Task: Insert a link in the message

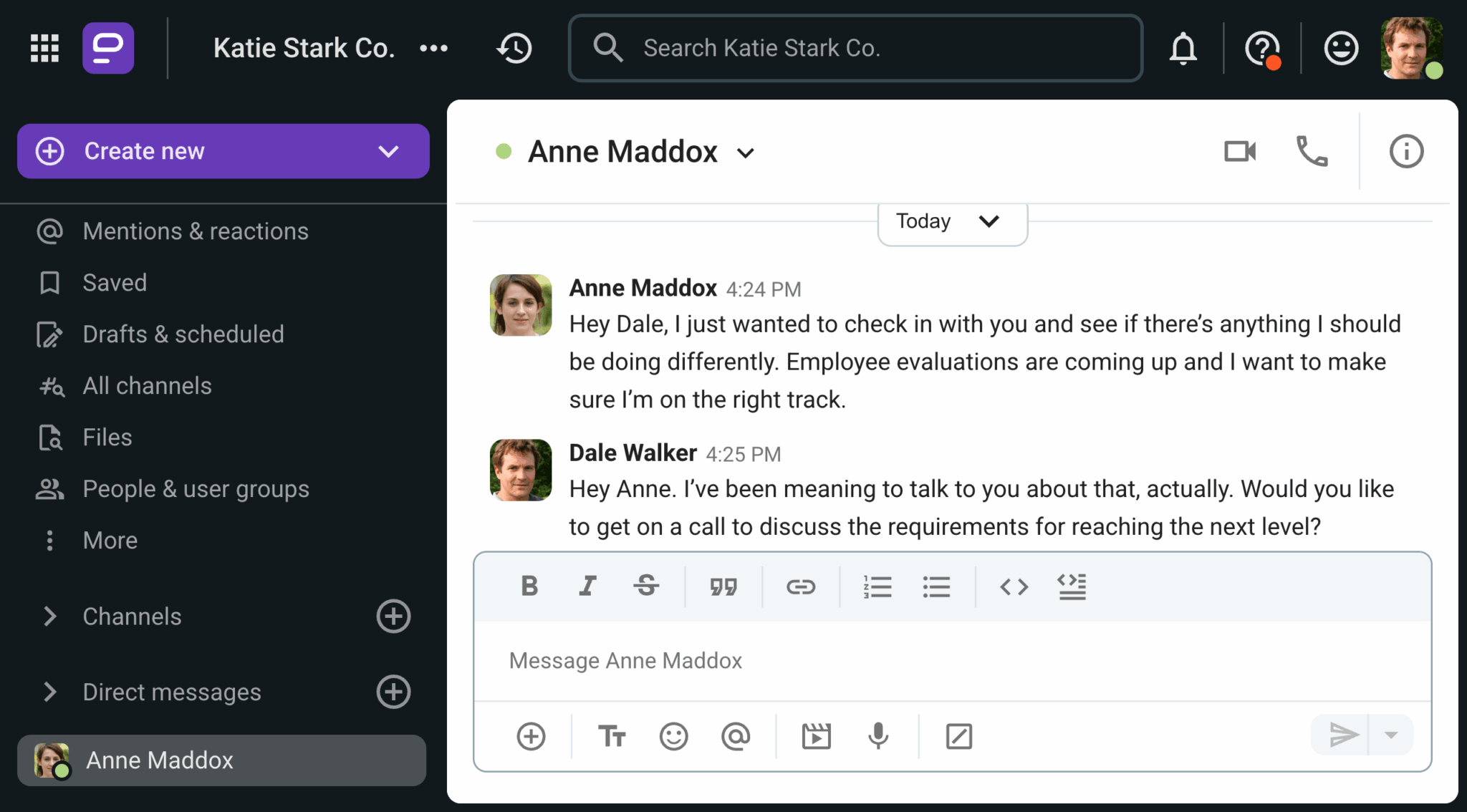Action: pos(800,587)
